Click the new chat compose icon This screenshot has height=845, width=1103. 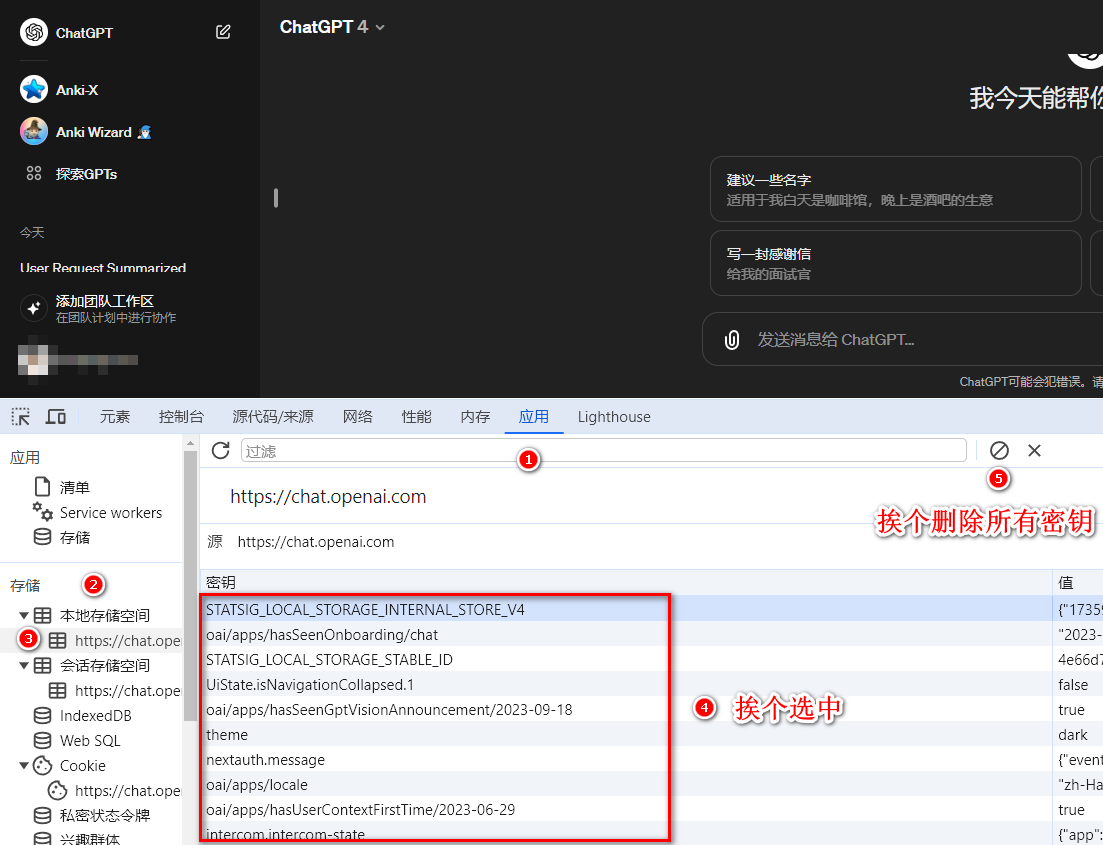coord(223,32)
